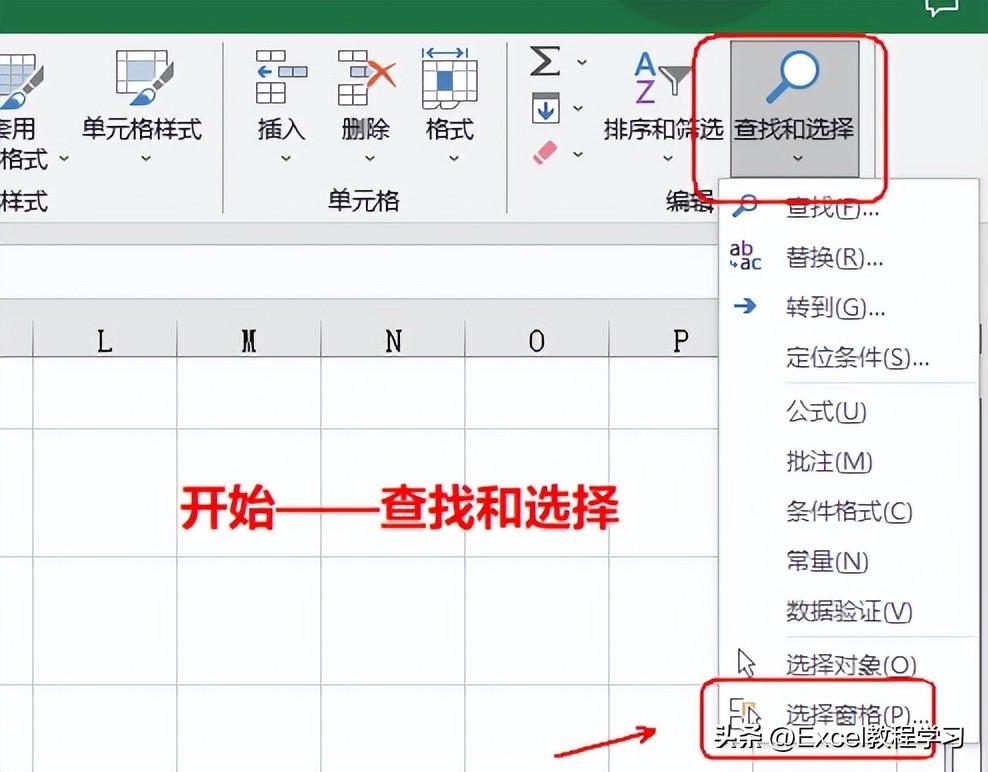988x772 pixels.
Task: Choose 替换(R) from the menu
Action: [x=848, y=257]
